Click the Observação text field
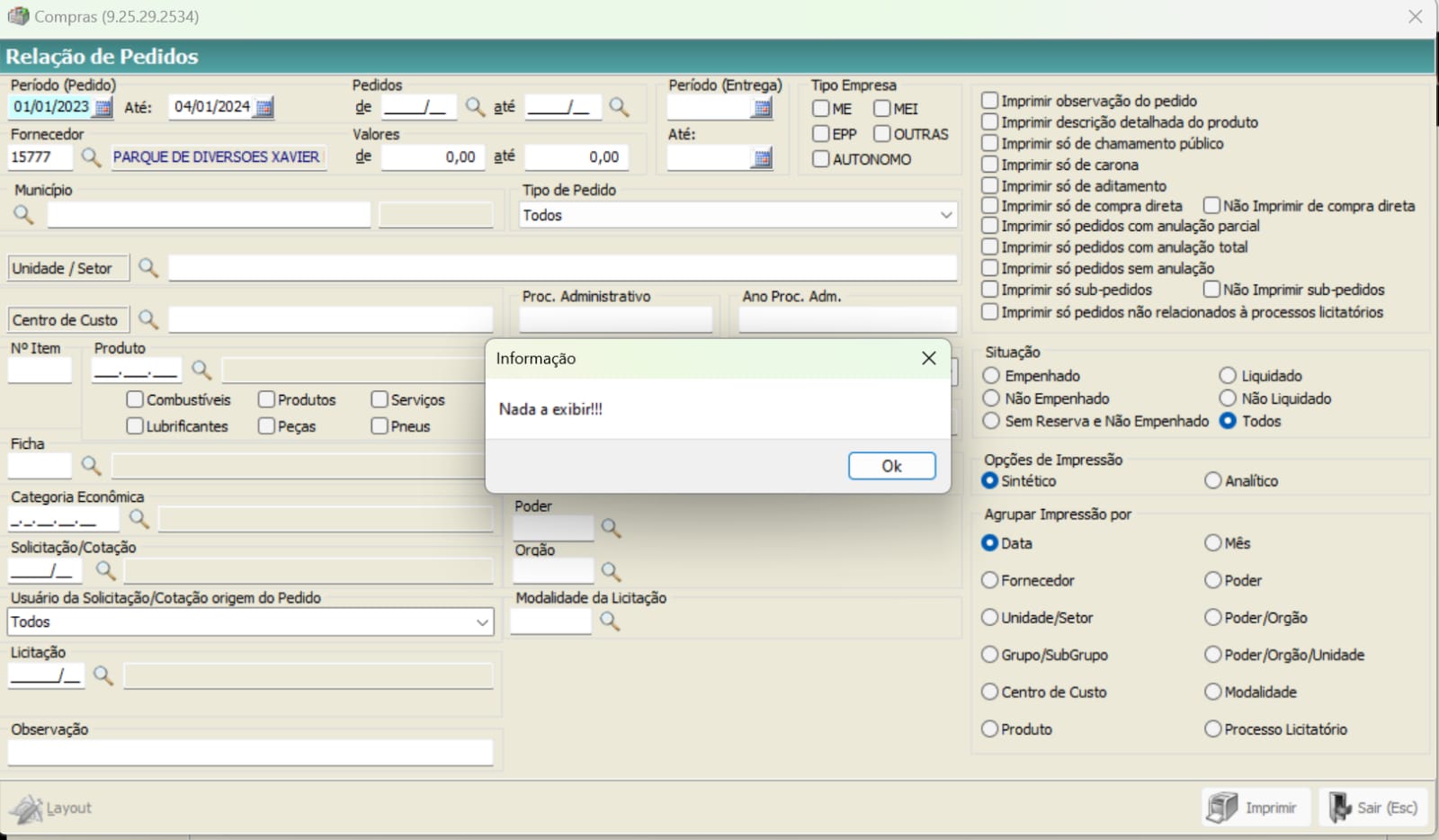Image resolution: width=1439 pixels, height=840 pixels. [x=250, y=753]
